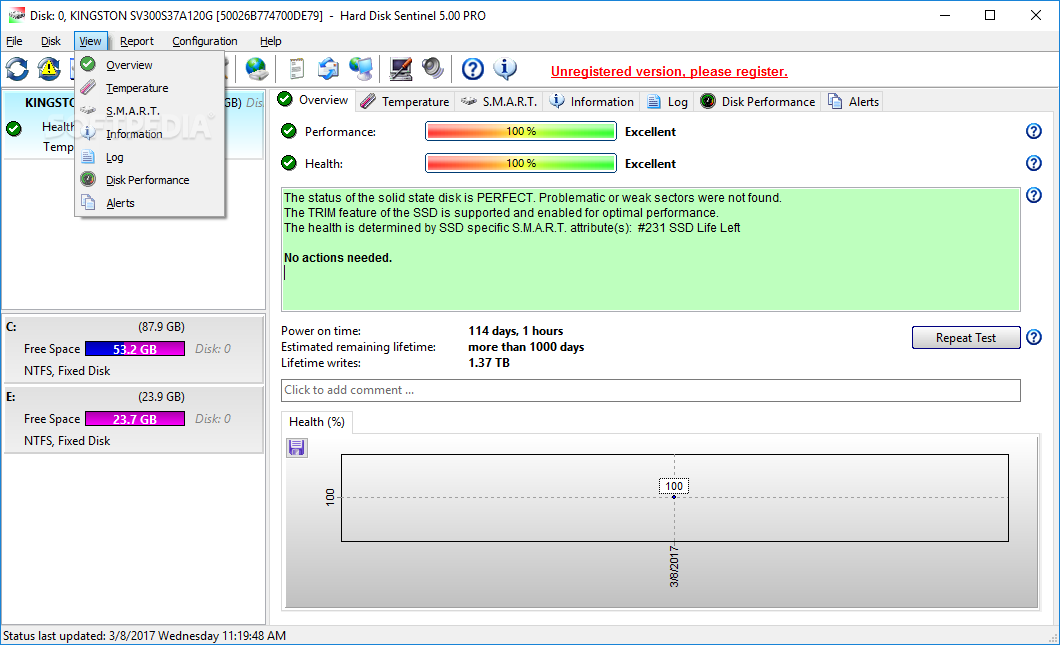The image size is (1060, 645).
Task: Open the Report menu
Action: (x=137, y=41)
